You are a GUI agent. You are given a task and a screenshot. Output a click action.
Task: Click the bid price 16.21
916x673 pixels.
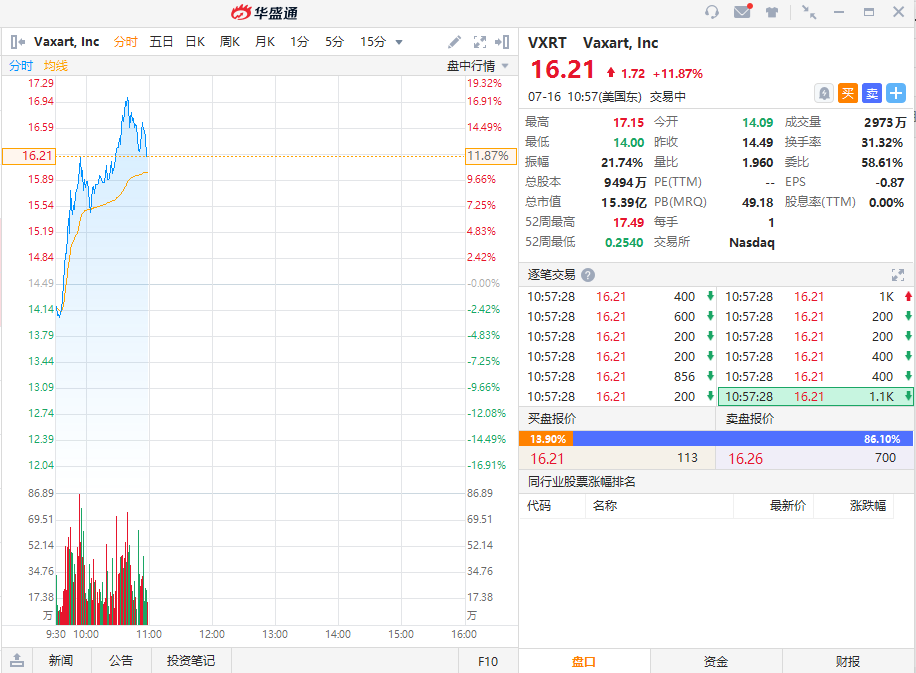547,459
